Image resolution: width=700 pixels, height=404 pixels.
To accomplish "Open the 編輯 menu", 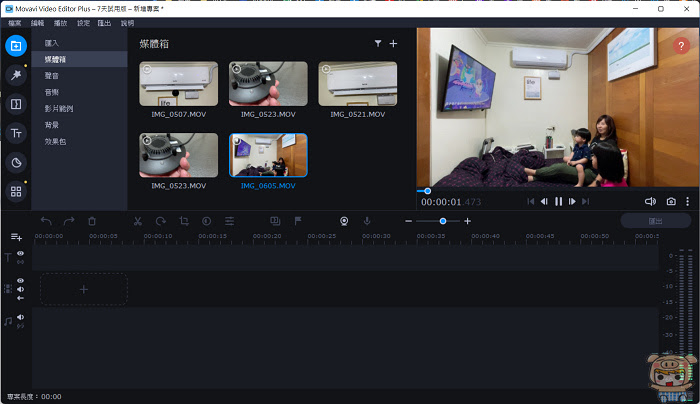I will (38, 23).
